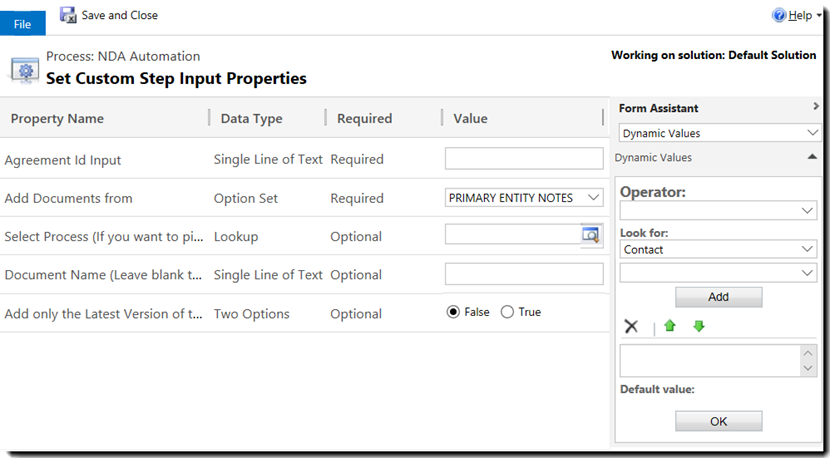The image size is (830, 458).
Task: Open the File menu tab
Action: click(22, 24)
